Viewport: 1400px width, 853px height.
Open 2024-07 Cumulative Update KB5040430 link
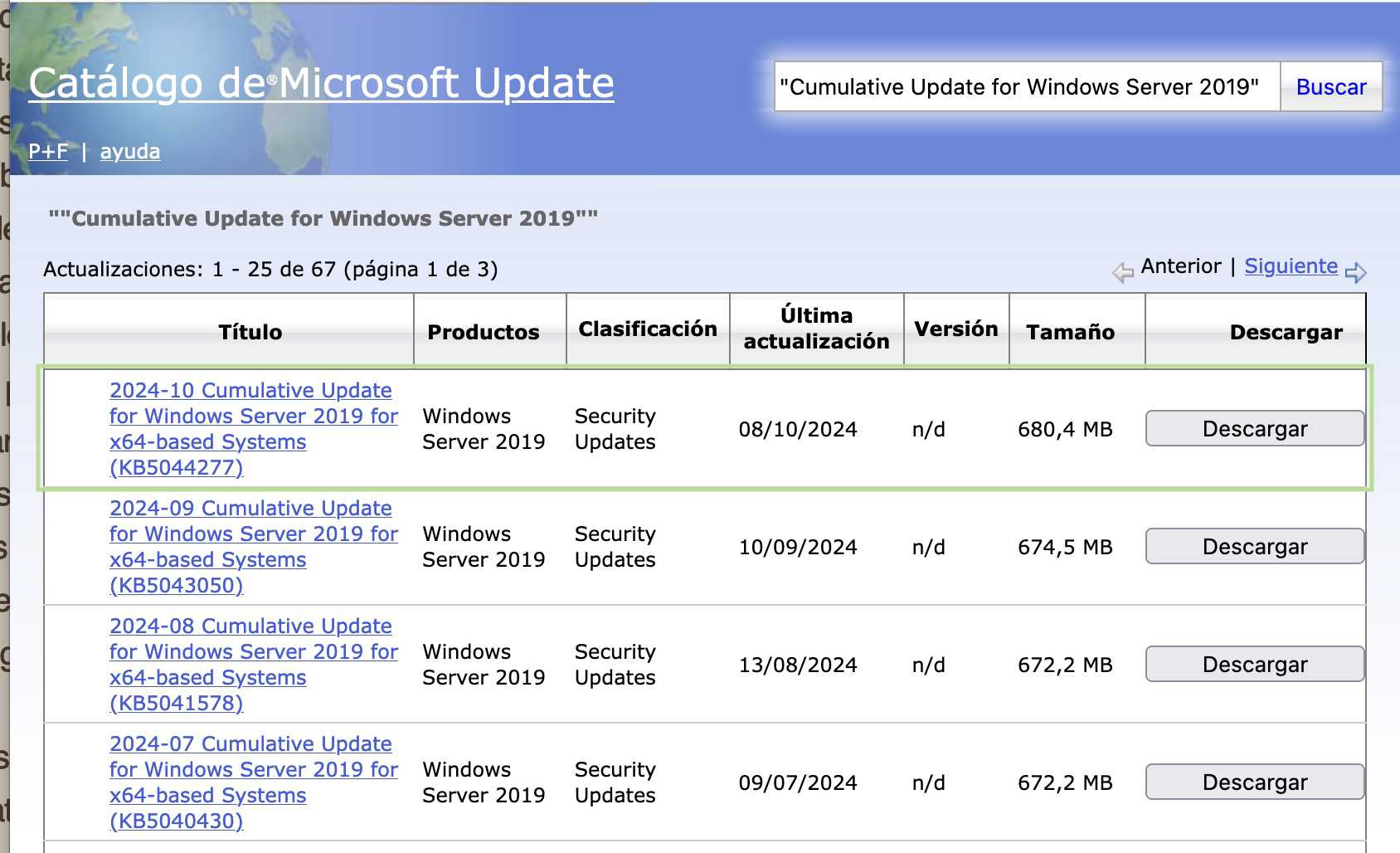point(254,782)
